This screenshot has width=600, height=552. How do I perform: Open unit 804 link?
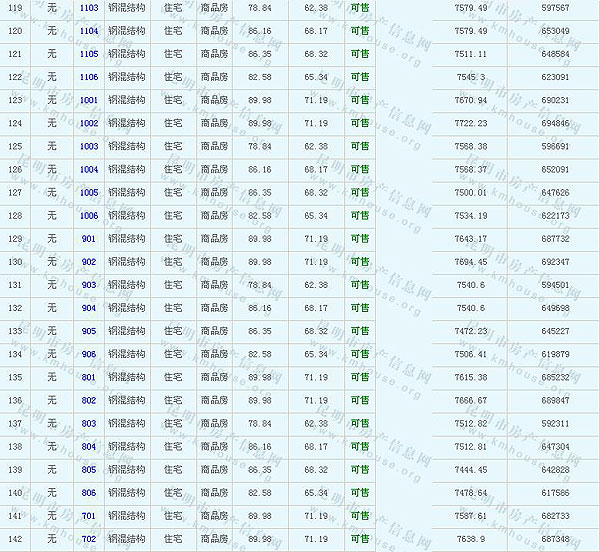click(x=89, y=446)
